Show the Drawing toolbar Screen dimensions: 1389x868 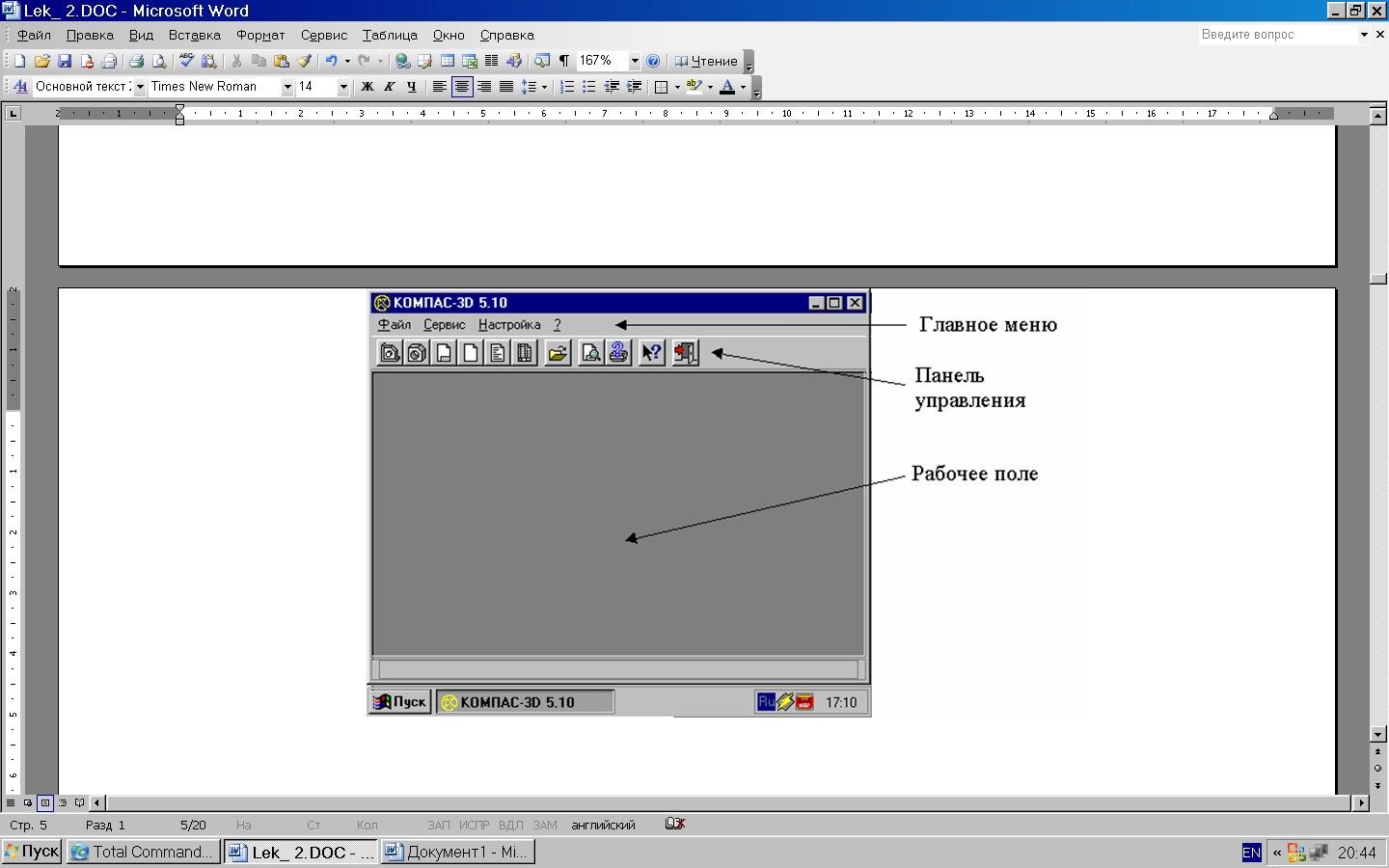(514, 61)
